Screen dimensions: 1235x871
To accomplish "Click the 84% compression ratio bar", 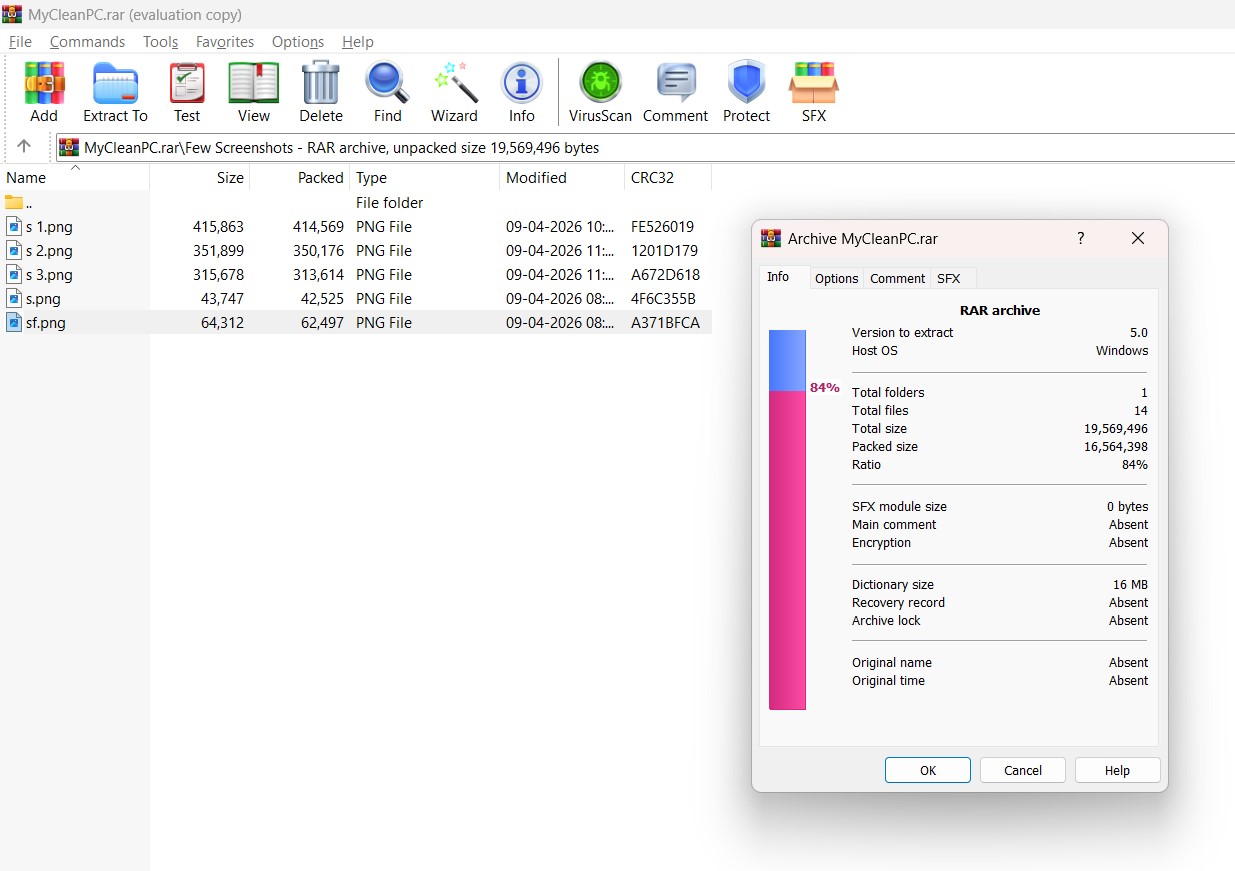I will pyautogui.click(x=787, y=520).
